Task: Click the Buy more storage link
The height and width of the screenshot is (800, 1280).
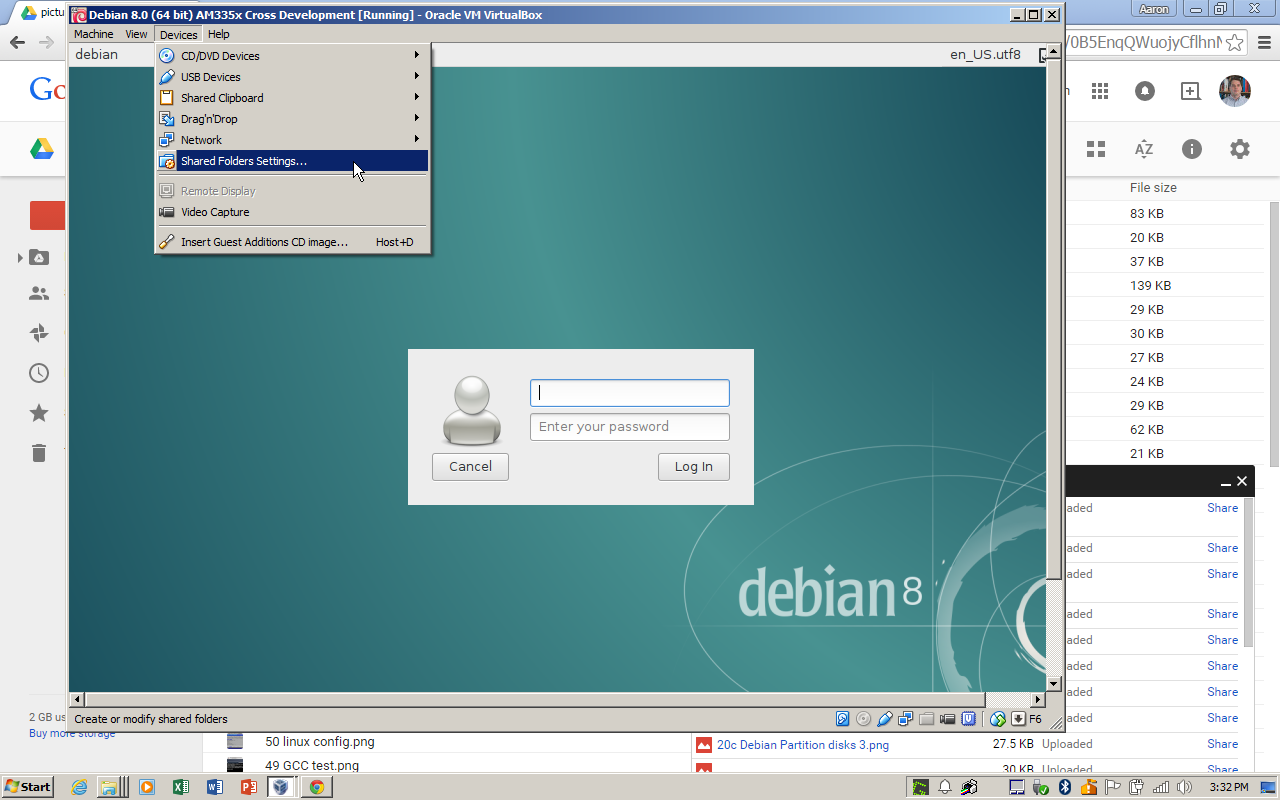Action: [x=72, y=733]
